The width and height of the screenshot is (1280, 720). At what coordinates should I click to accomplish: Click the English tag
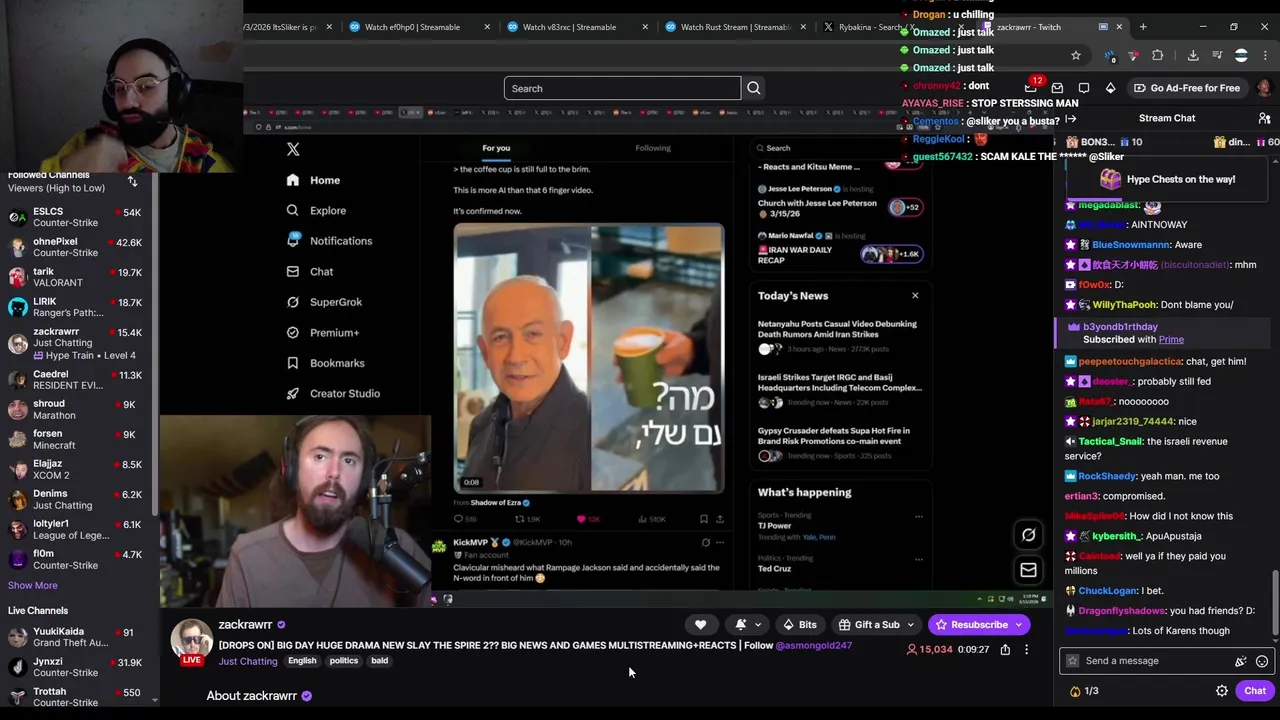coord(302,661)
